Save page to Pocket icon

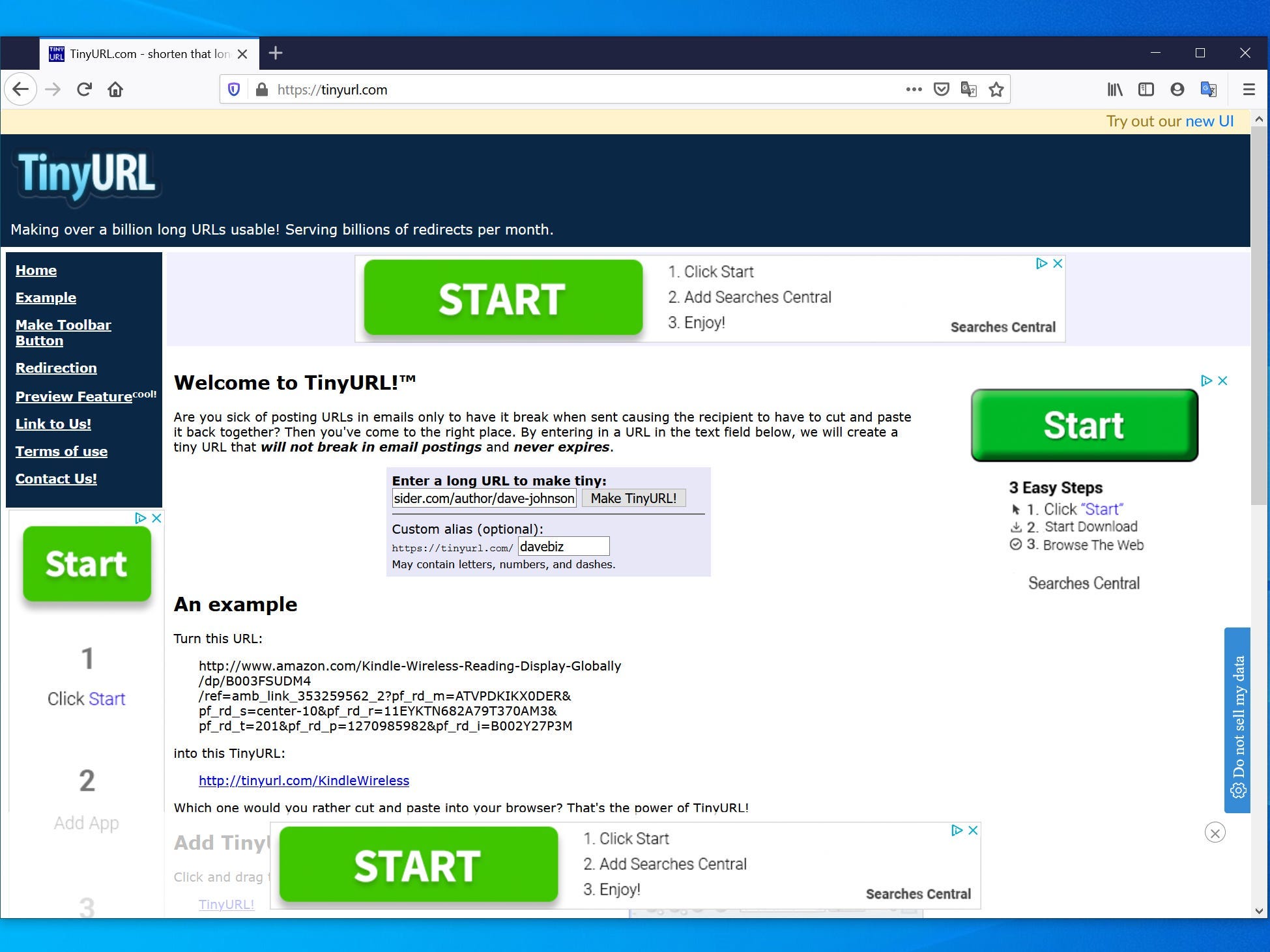point(941,89)
